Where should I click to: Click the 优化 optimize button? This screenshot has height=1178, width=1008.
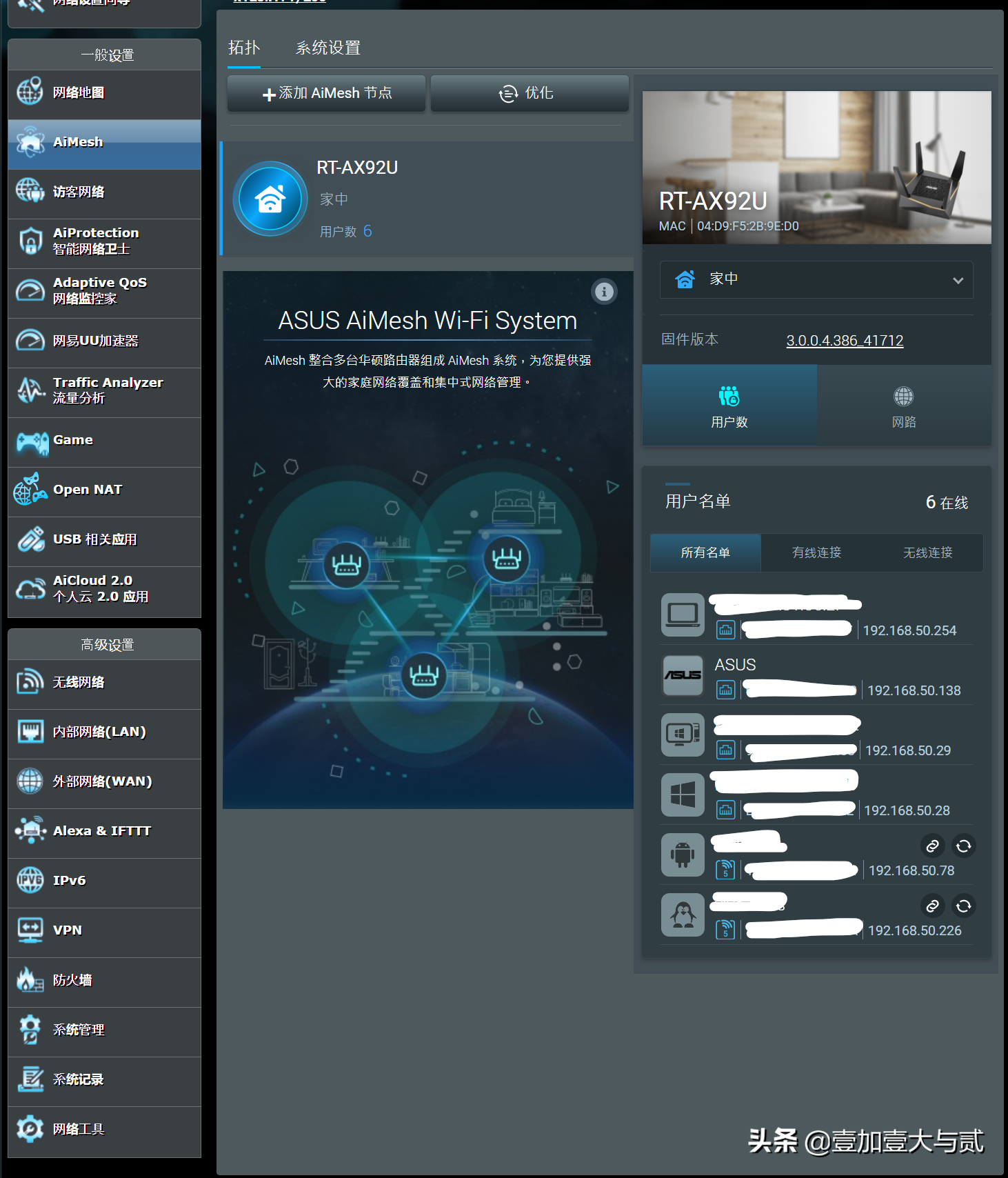point(530,93)
